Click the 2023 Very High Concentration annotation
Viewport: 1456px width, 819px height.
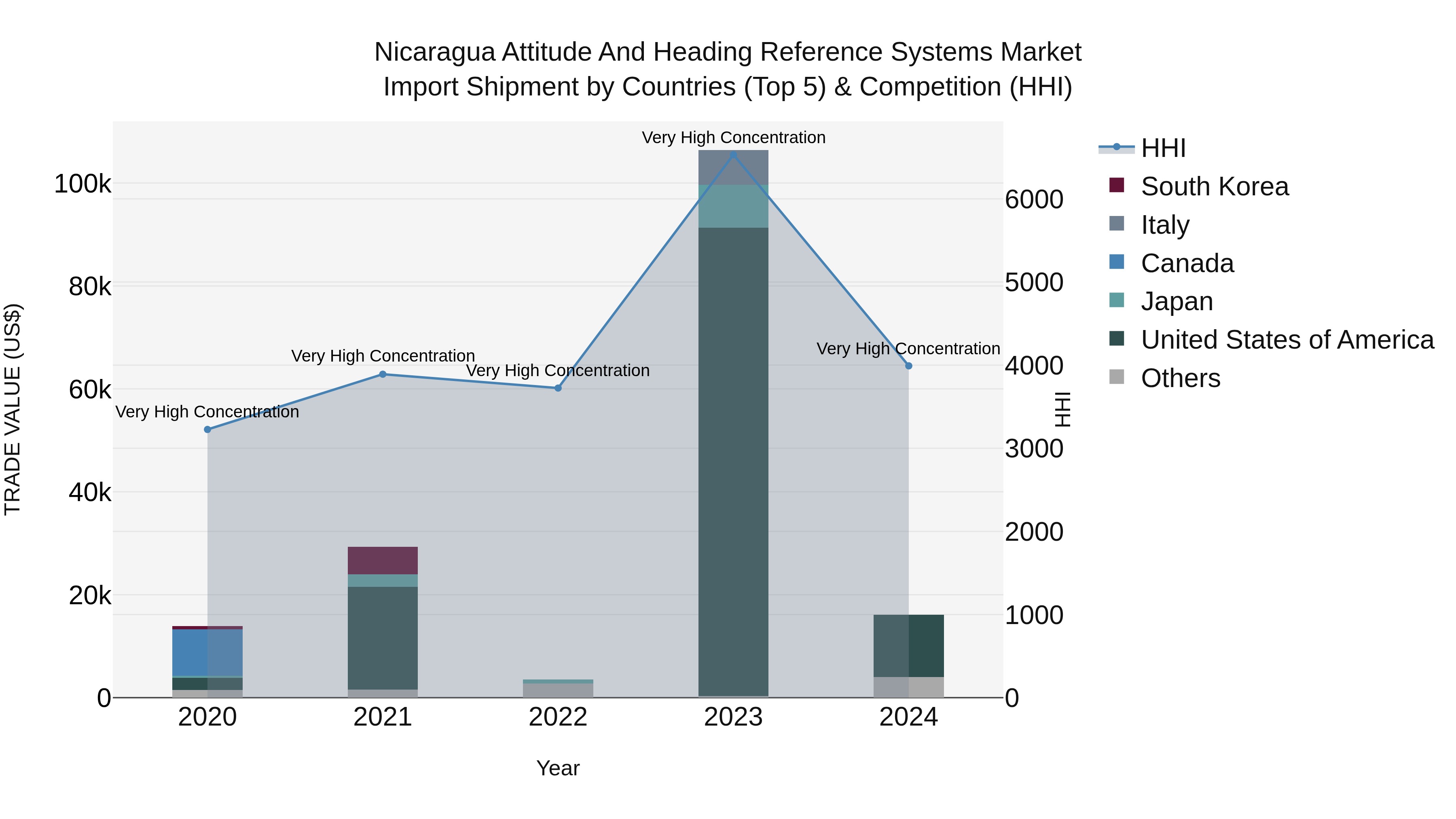(x=734, y=138)
